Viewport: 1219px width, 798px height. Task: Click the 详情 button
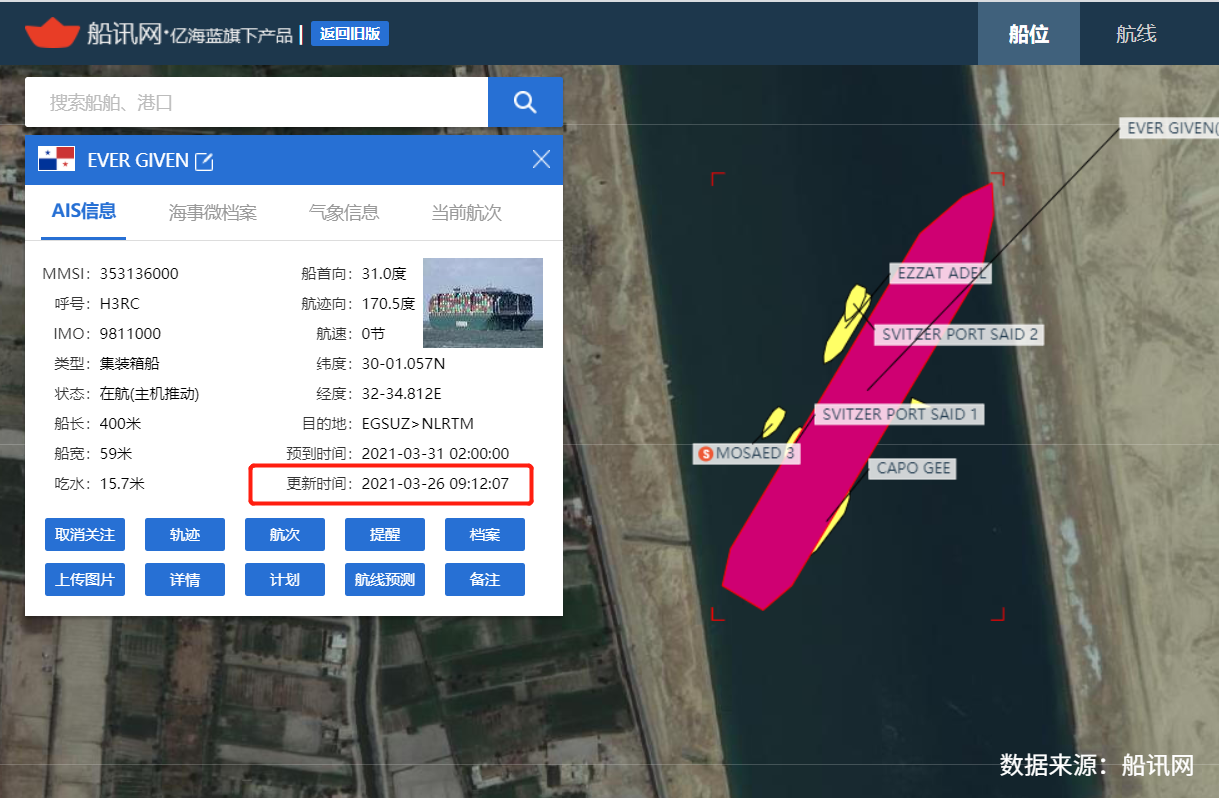pos(185,579)
